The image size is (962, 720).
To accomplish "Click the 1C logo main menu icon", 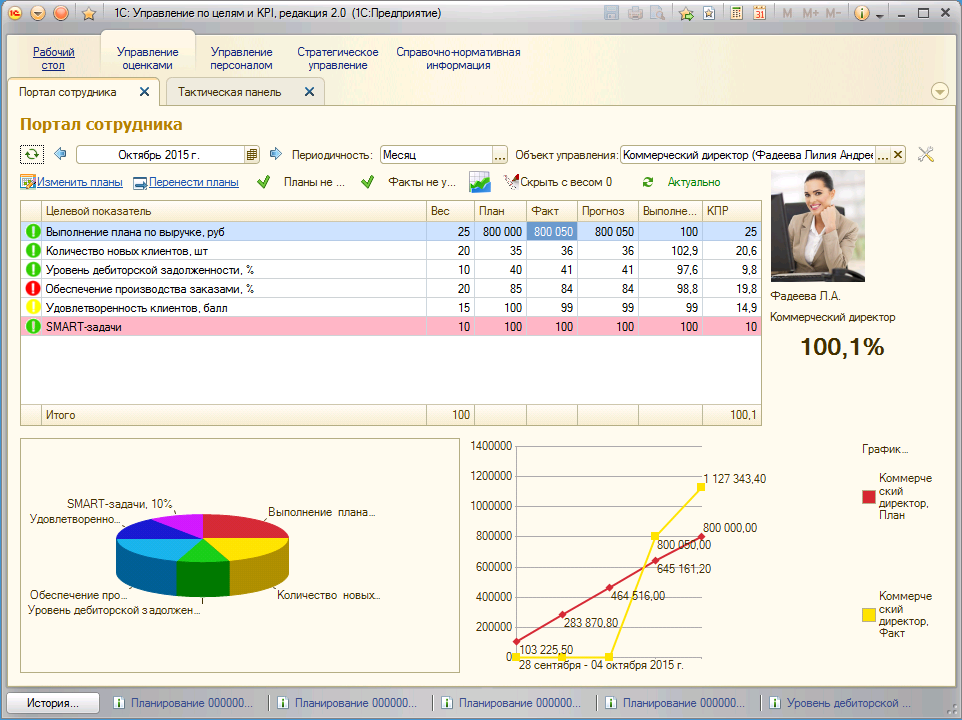I will pos(15,13).
